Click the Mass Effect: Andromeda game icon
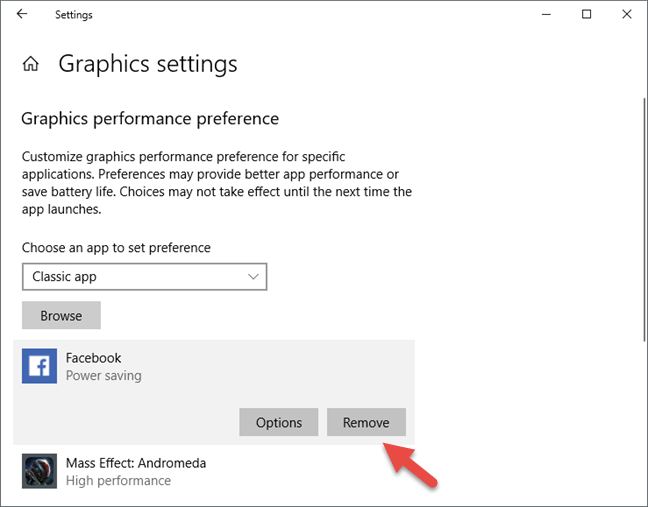648x507 pixels. pos(39,471)
